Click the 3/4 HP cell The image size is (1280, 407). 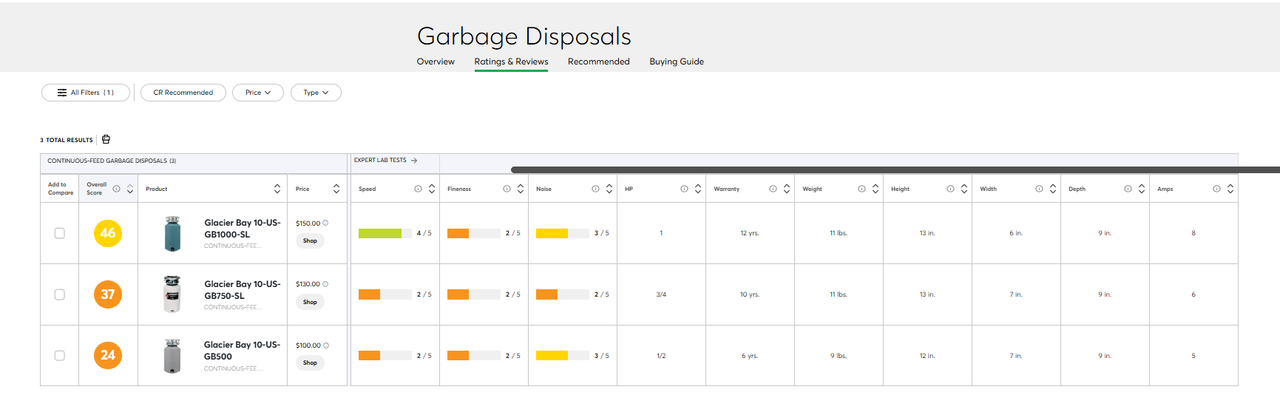[661, 294]
